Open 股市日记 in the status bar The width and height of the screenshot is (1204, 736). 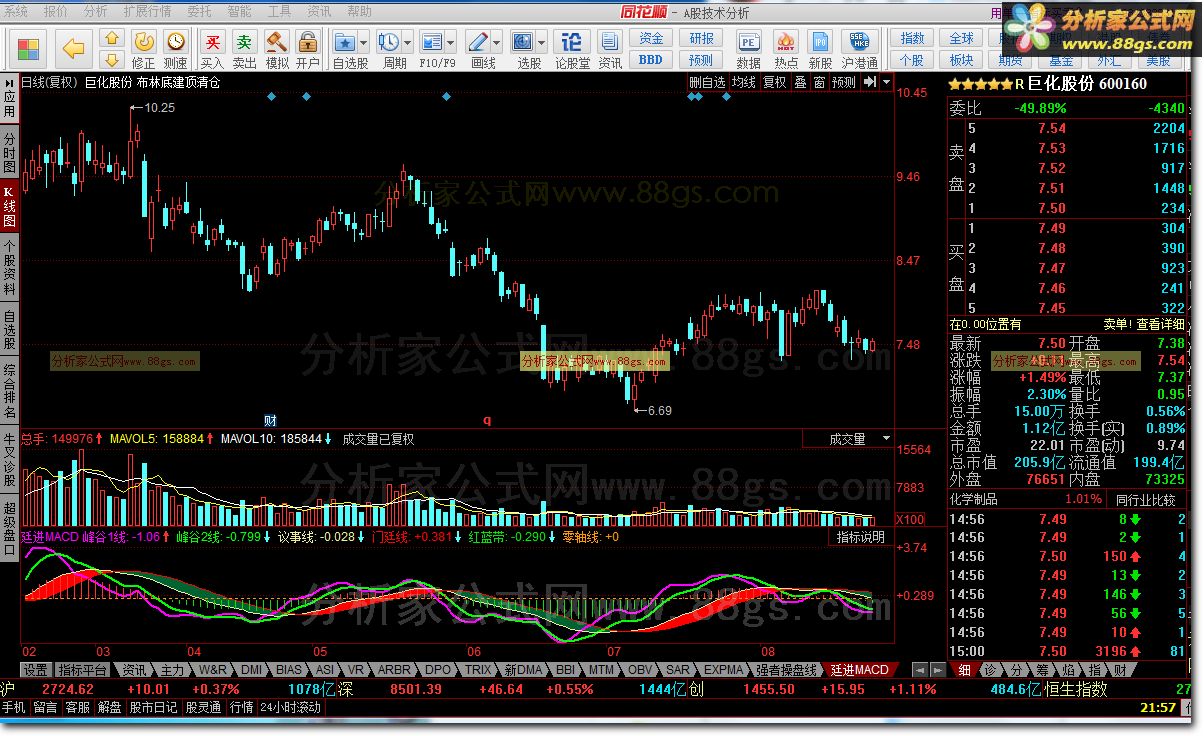tap(153, 707)
